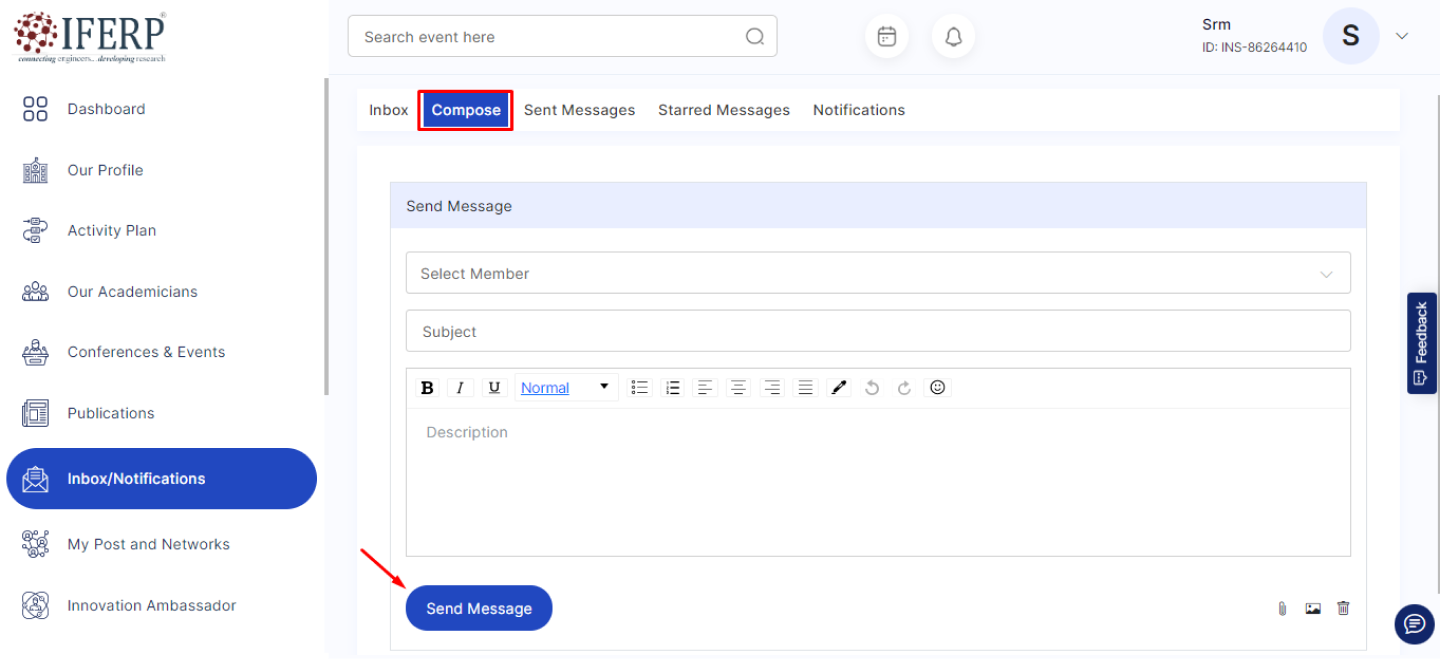Screen dimensions: 1440x659
Task: Insert an emoji with smiley icon
Action: (937, 388)
